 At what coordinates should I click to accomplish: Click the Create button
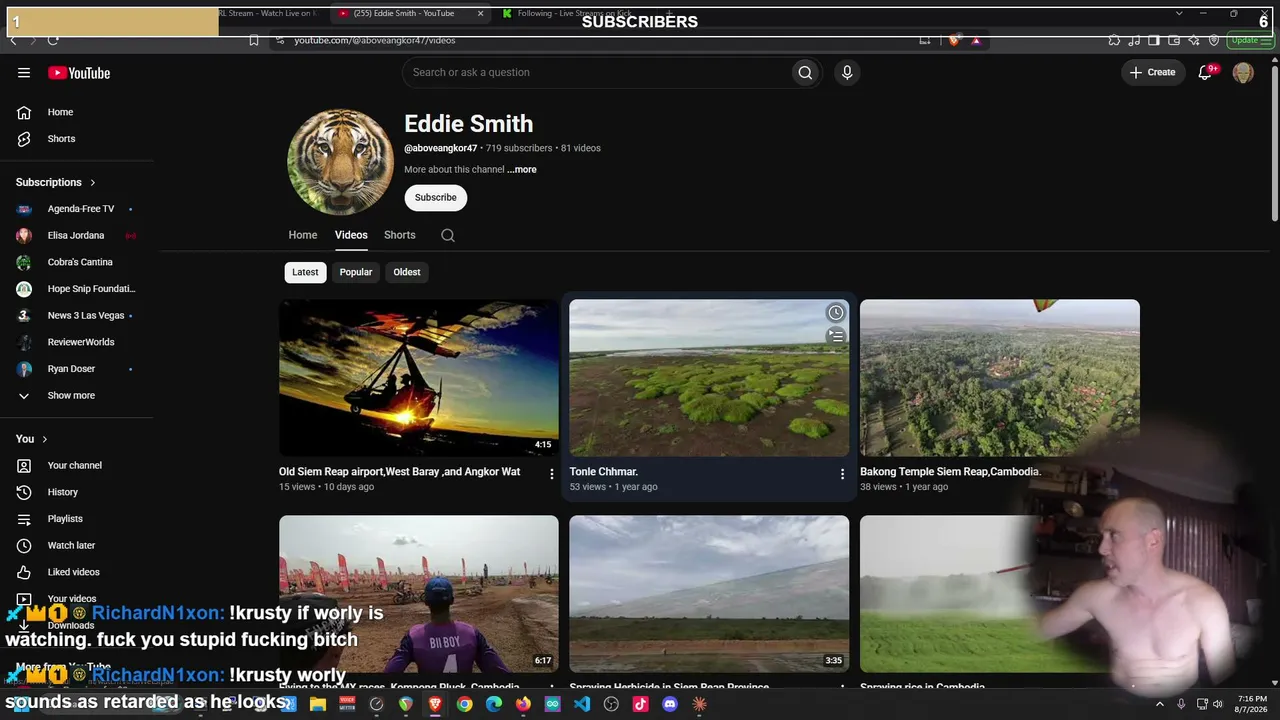pyautogui.click(x=1153, y=72)
